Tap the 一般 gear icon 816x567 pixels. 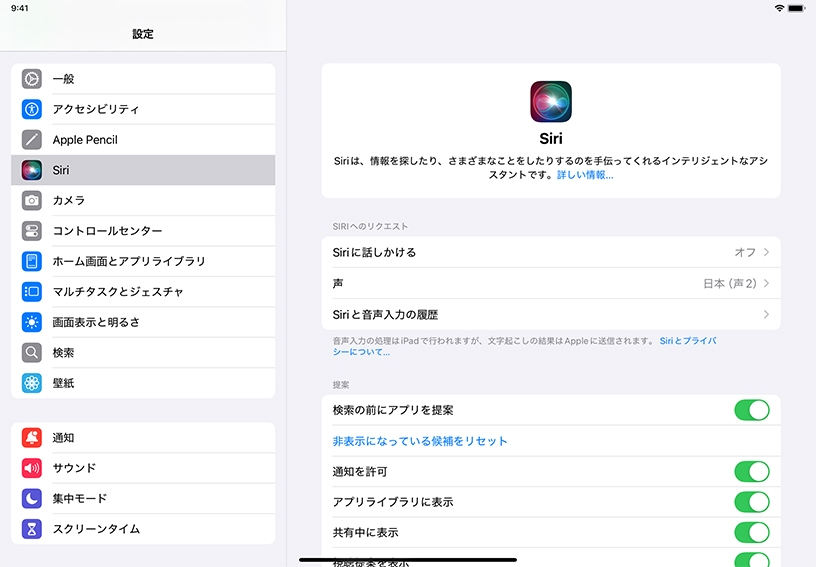(x=32, y=79)
